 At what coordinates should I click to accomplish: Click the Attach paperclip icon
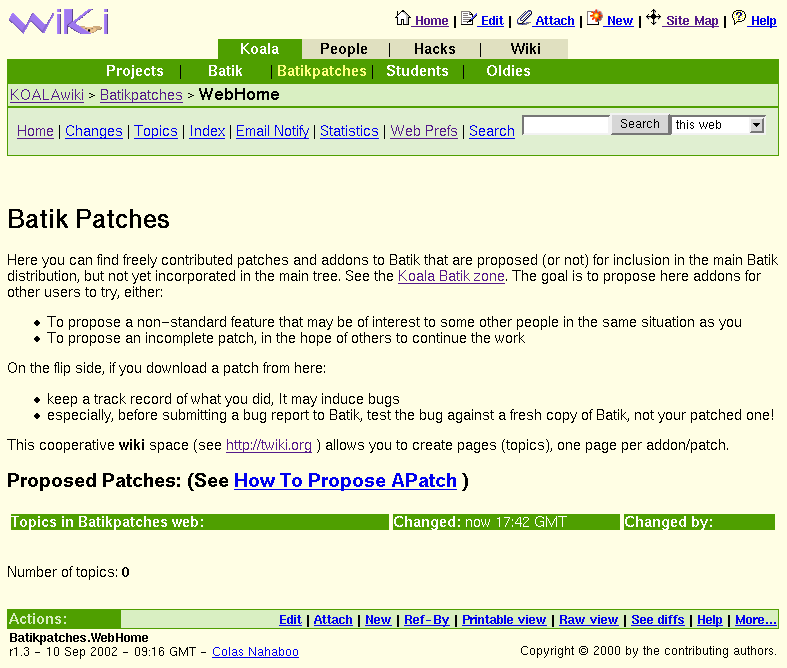tap(524, 18)
